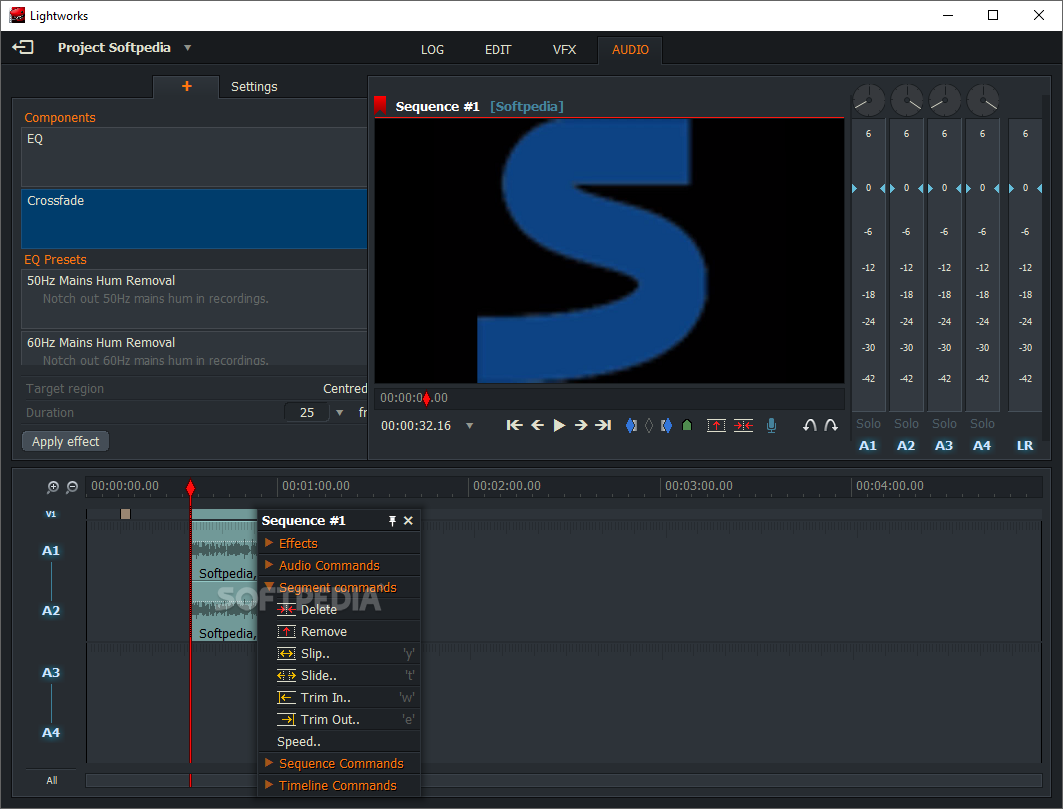Zoom in on the timeline
Viewport: 1063px width, 809px height.
pyautogui.click(x=53, y=487)
